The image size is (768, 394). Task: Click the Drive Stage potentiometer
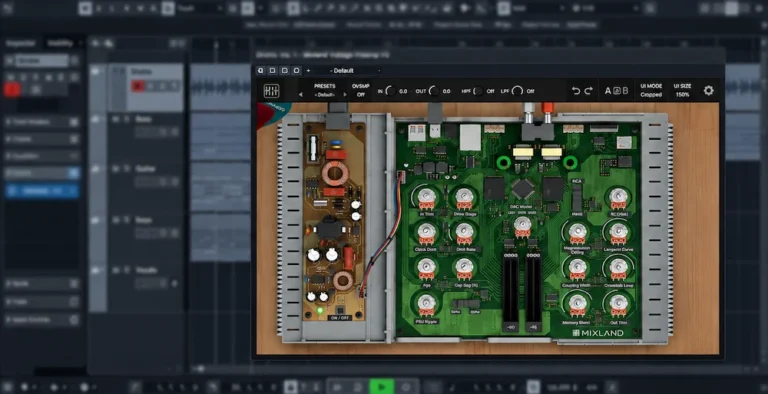tap(464, 197)
